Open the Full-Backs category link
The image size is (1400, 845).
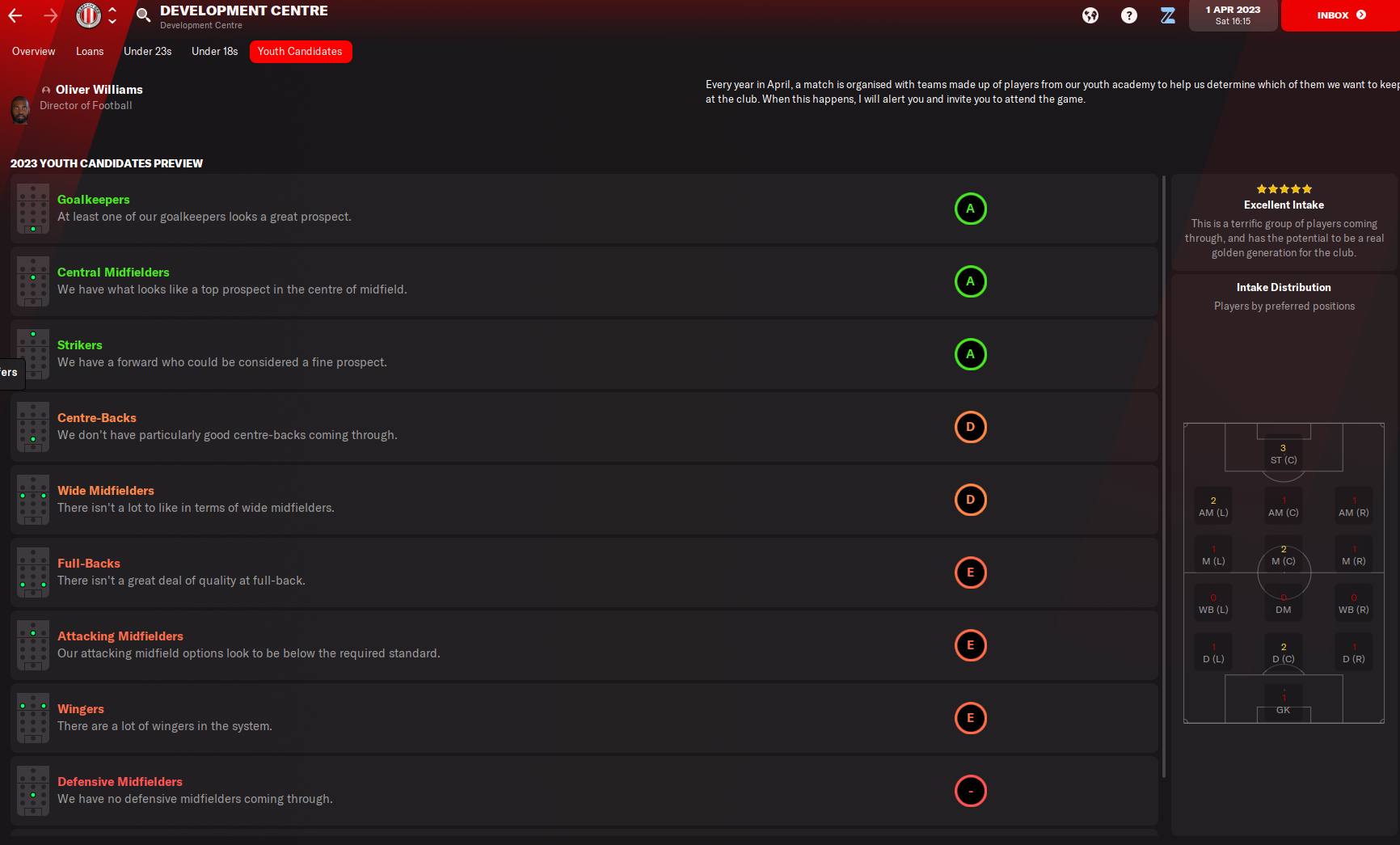point(89,564)
